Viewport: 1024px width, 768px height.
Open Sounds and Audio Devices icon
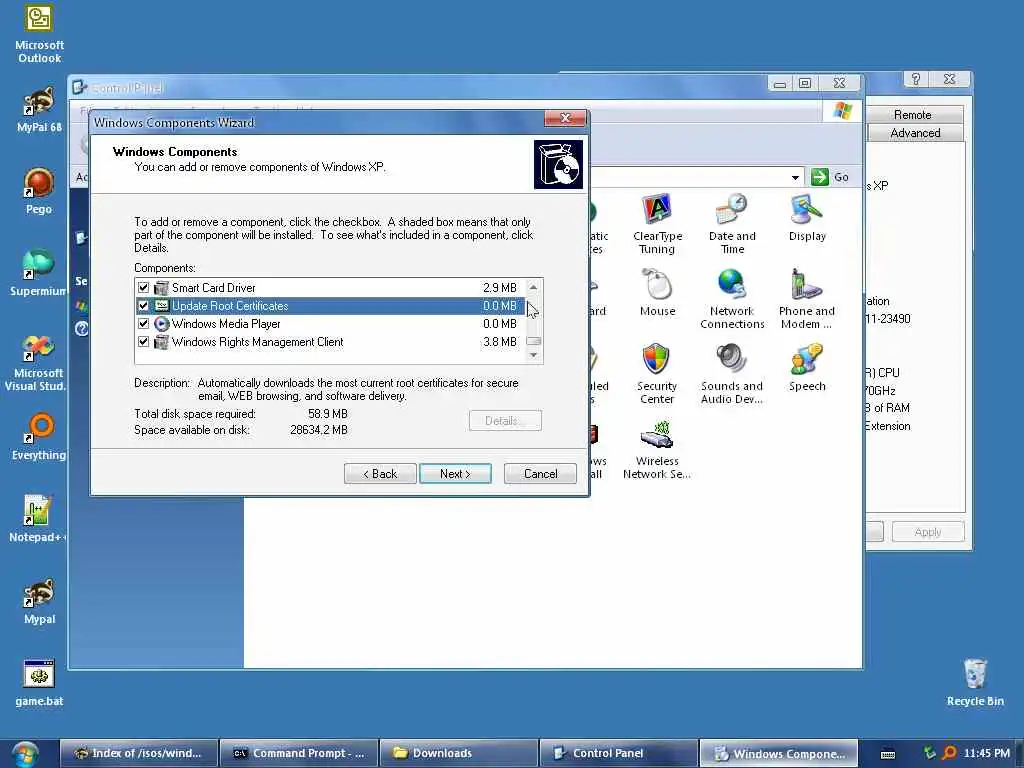pos(731,374)
